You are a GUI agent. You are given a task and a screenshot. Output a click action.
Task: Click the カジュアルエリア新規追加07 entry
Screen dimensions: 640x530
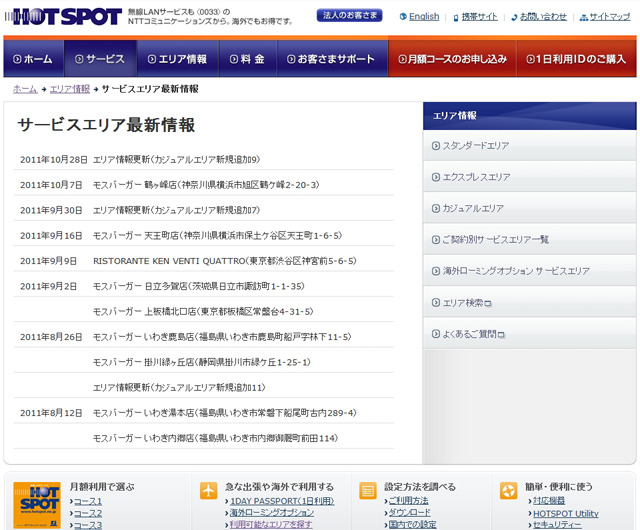177,210
